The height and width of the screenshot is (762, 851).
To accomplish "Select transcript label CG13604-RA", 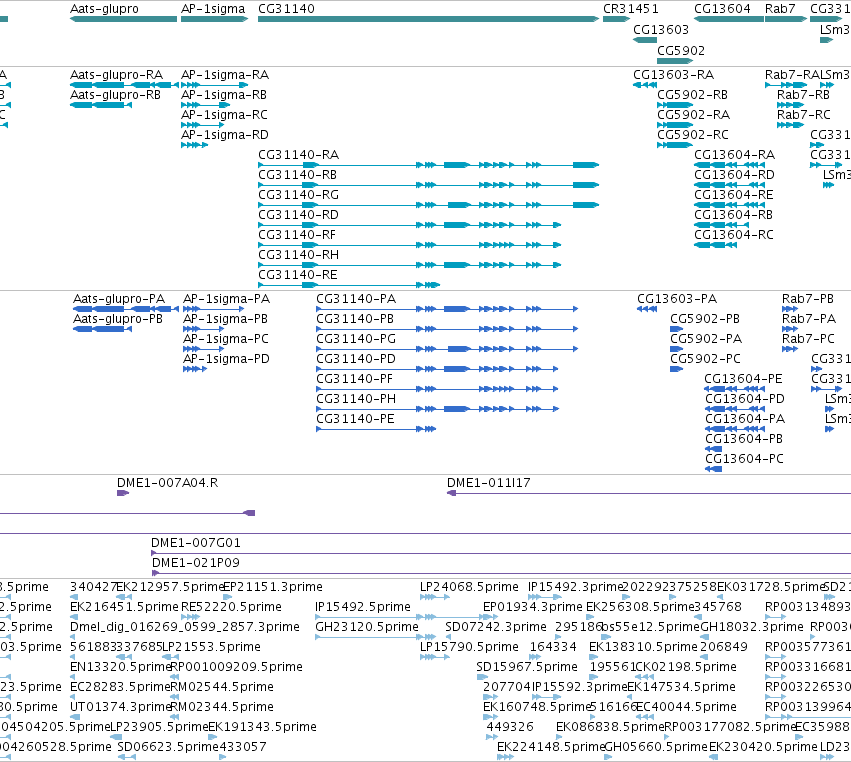I will point(734,155).
